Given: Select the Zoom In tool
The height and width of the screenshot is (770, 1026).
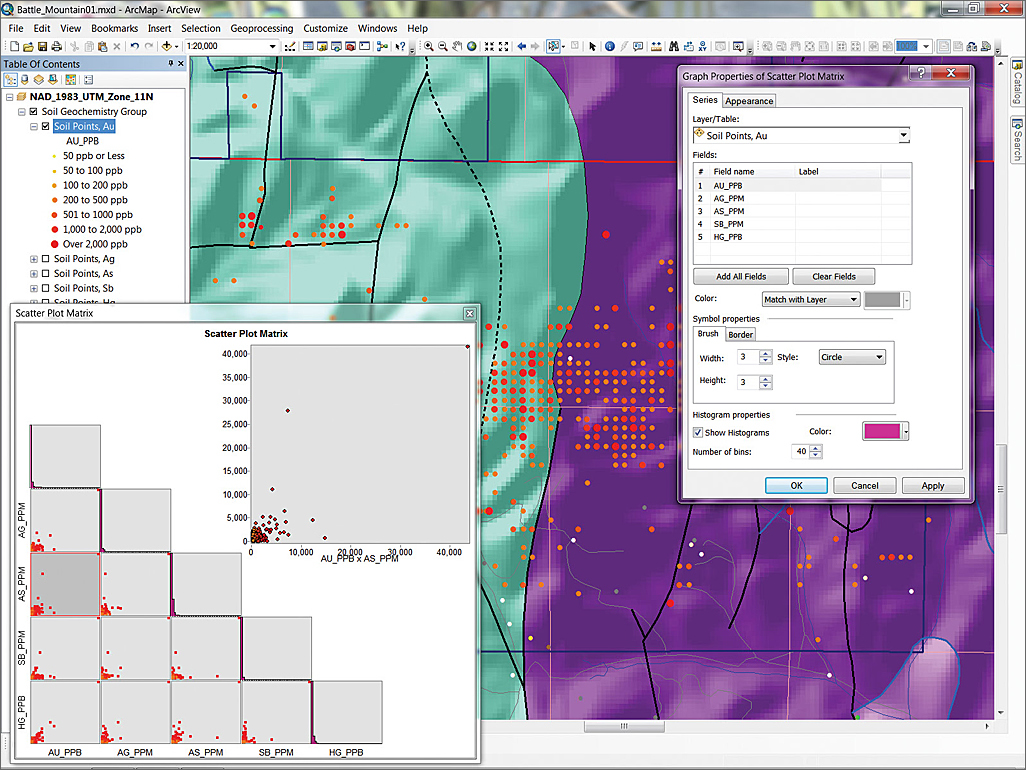Looking at the screenshot, I should coord(429,47).
